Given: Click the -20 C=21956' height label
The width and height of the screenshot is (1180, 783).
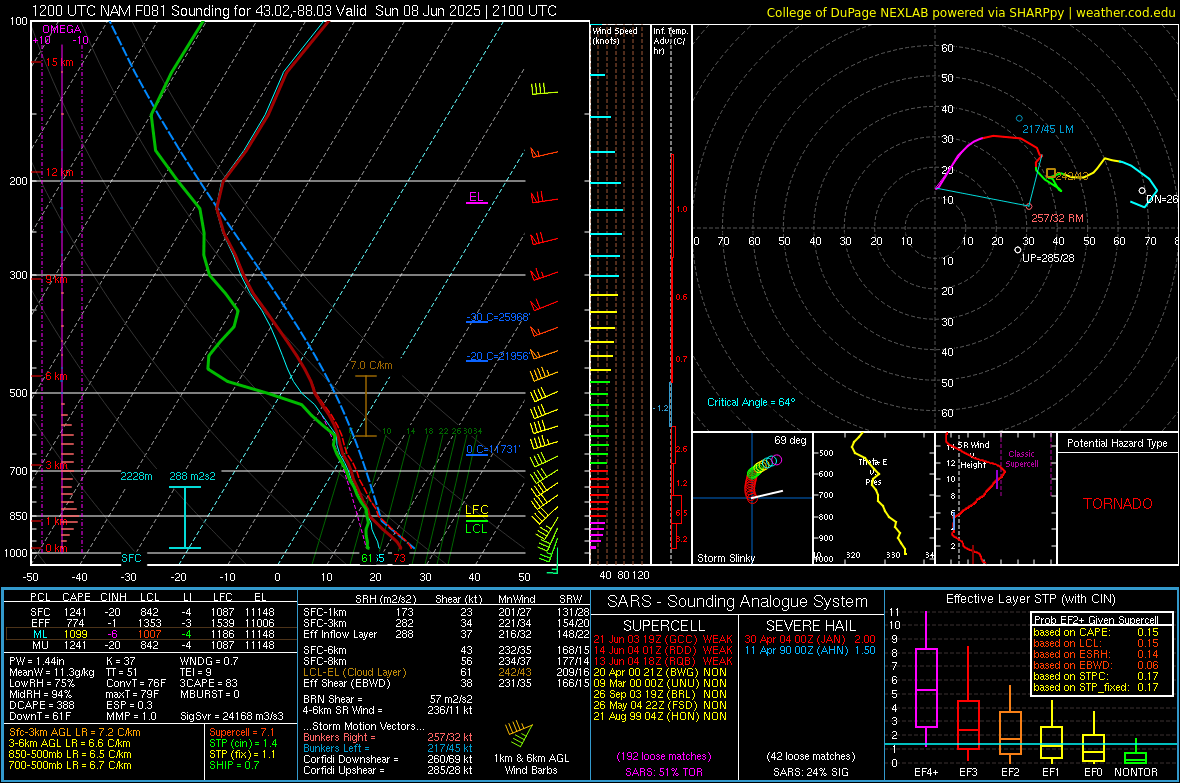Looking at the screenshot, I should tap(498, 356).
